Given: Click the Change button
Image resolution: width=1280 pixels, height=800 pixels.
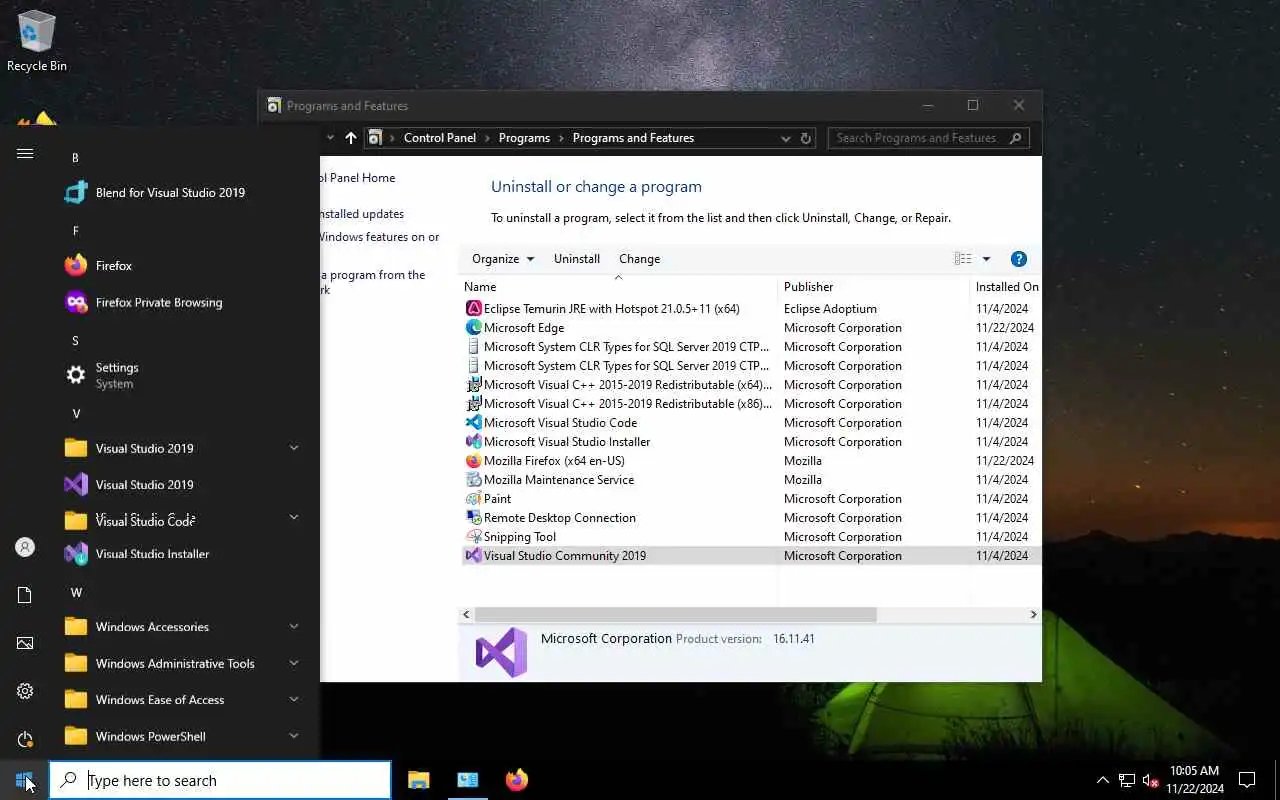Looking at the screenshot, I should 640,259.
